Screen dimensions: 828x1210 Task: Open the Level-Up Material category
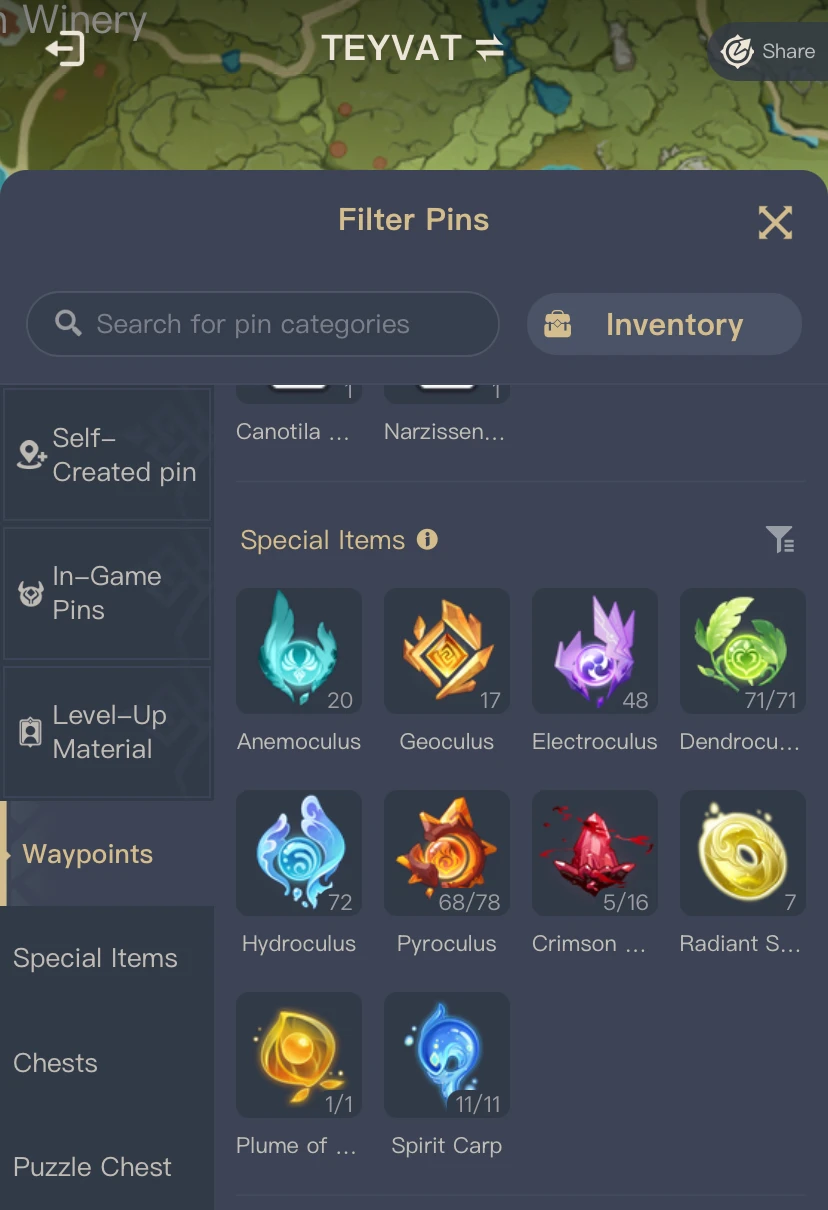point(107,732)
